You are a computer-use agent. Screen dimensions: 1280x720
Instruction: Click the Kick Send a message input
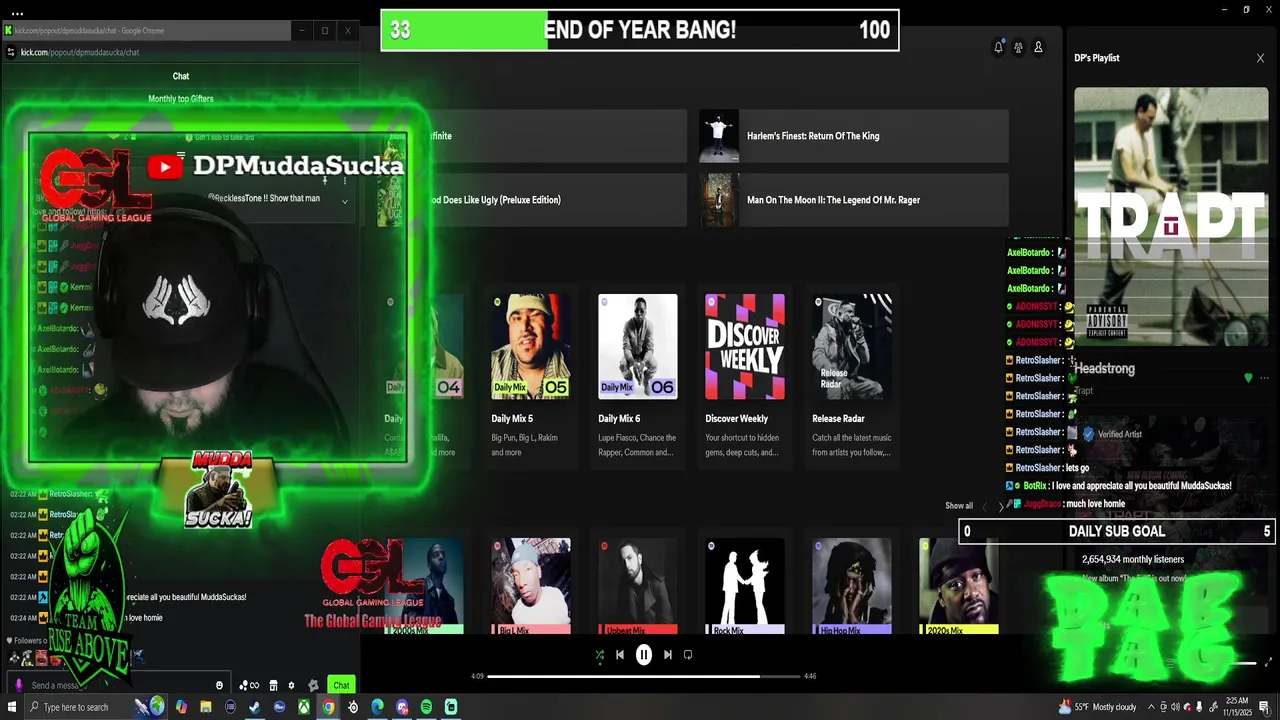(118, 685)
